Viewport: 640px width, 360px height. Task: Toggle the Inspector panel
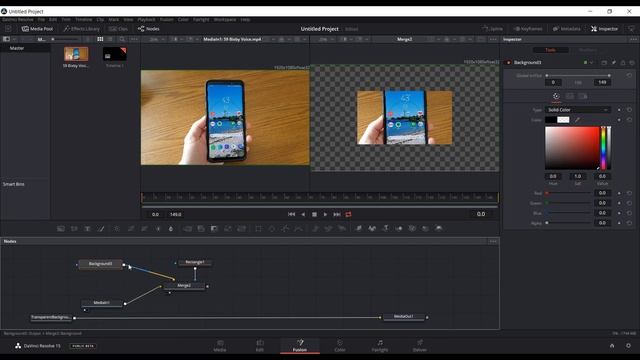tap(604, 29)
